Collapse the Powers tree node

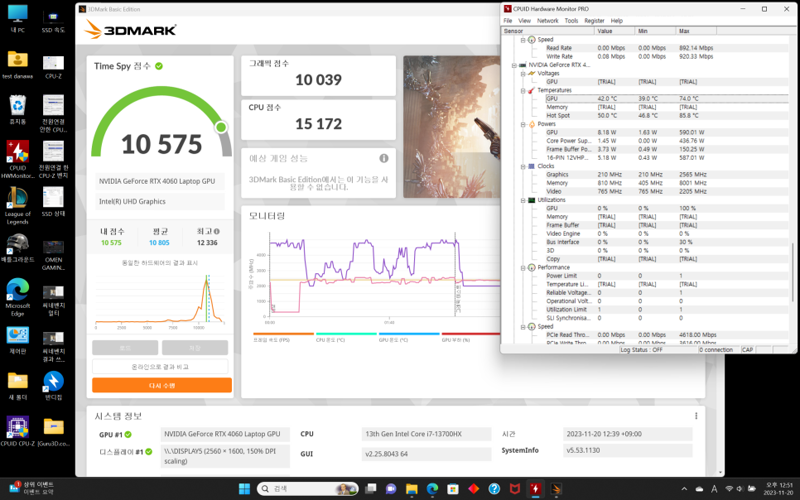(x=522, y=124)
